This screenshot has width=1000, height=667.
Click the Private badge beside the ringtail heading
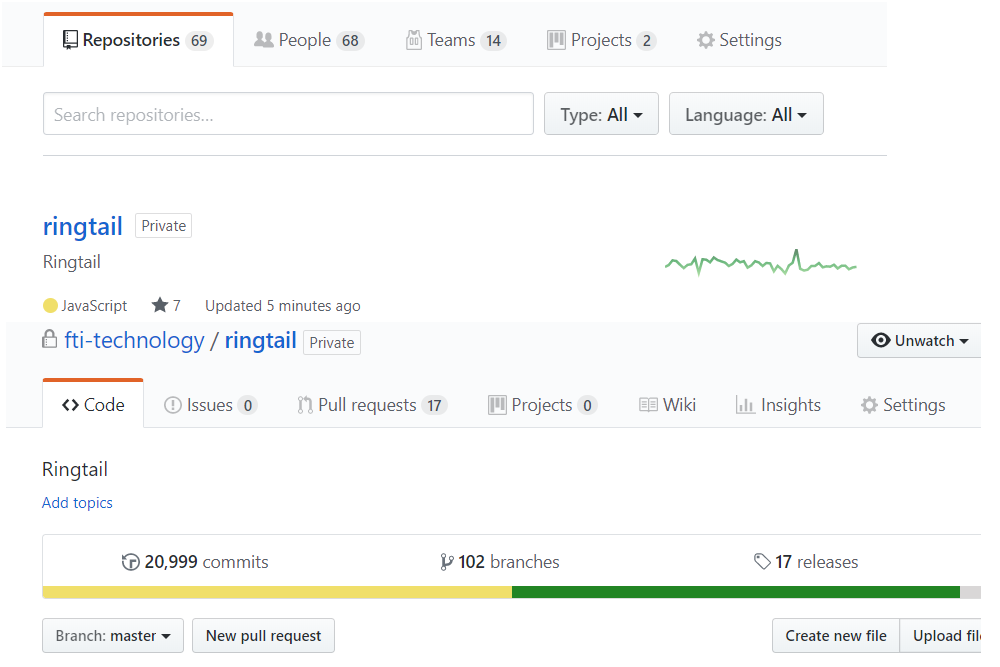pyautogui.click(x=163, y=226)
